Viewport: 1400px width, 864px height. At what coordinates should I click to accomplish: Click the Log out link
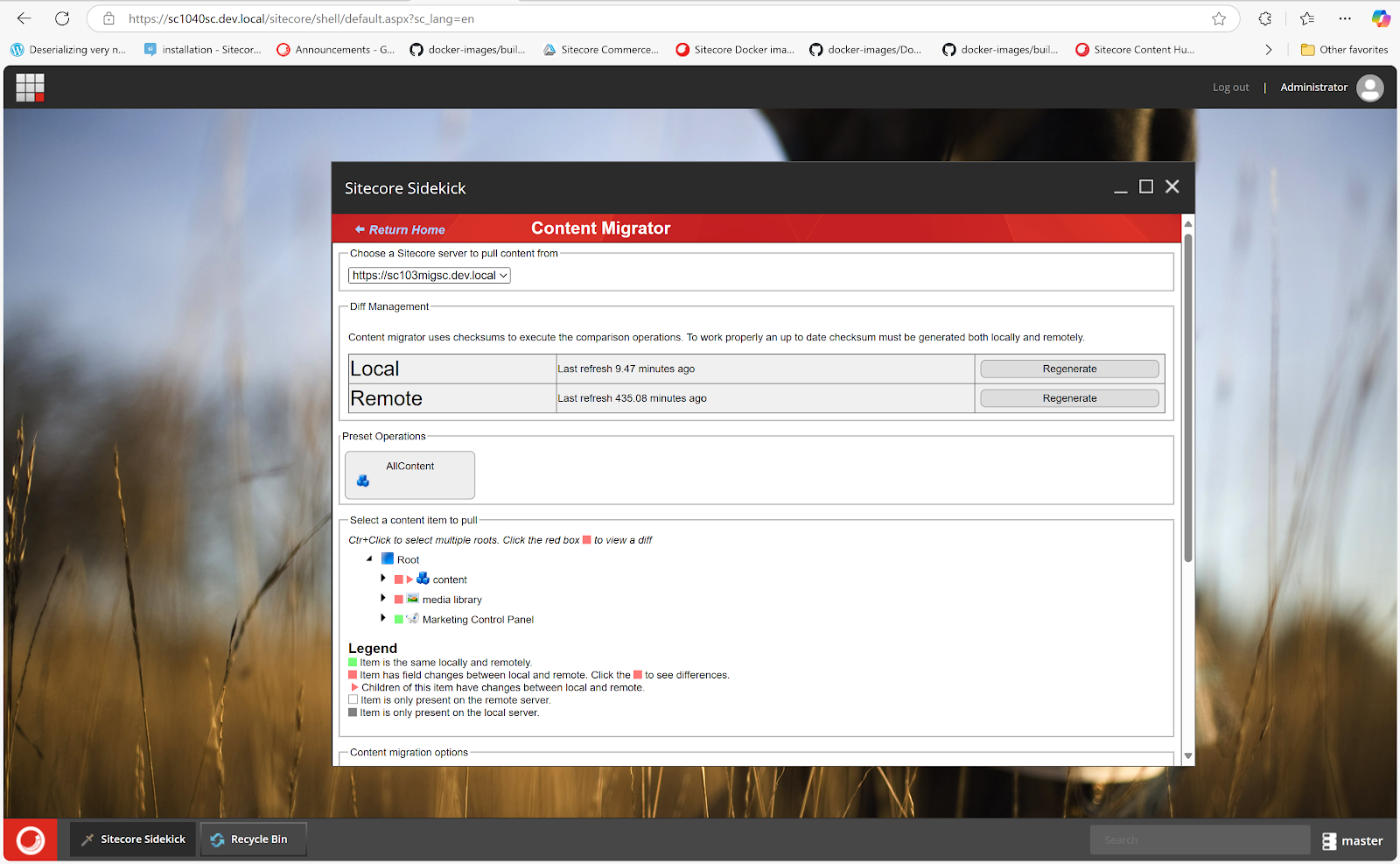(1230, 88)
